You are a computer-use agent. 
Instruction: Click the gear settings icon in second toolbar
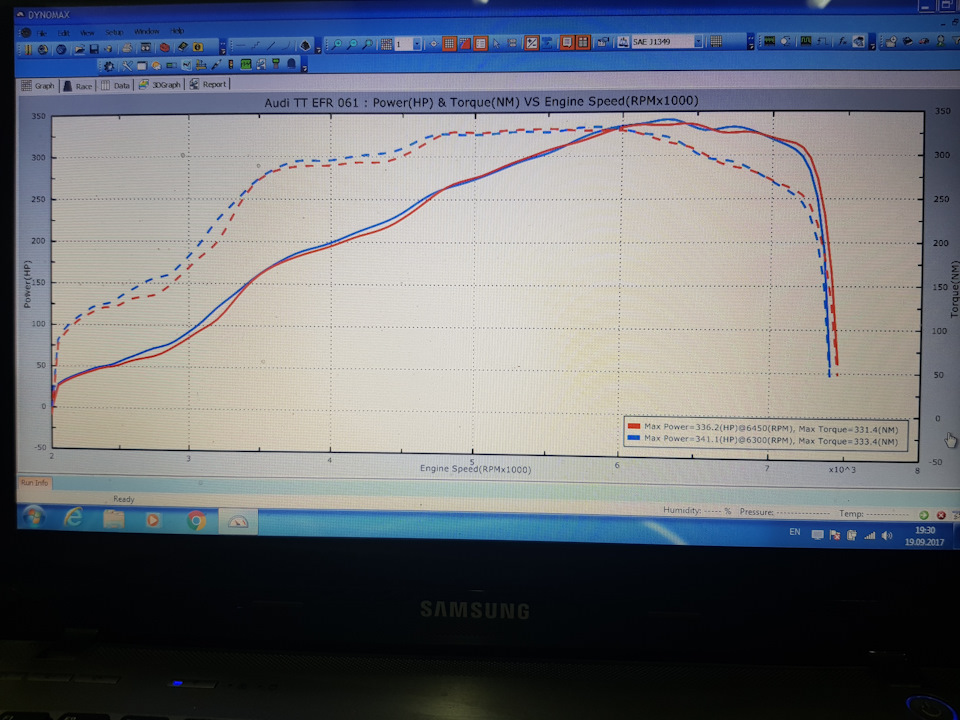coord(109,66)
